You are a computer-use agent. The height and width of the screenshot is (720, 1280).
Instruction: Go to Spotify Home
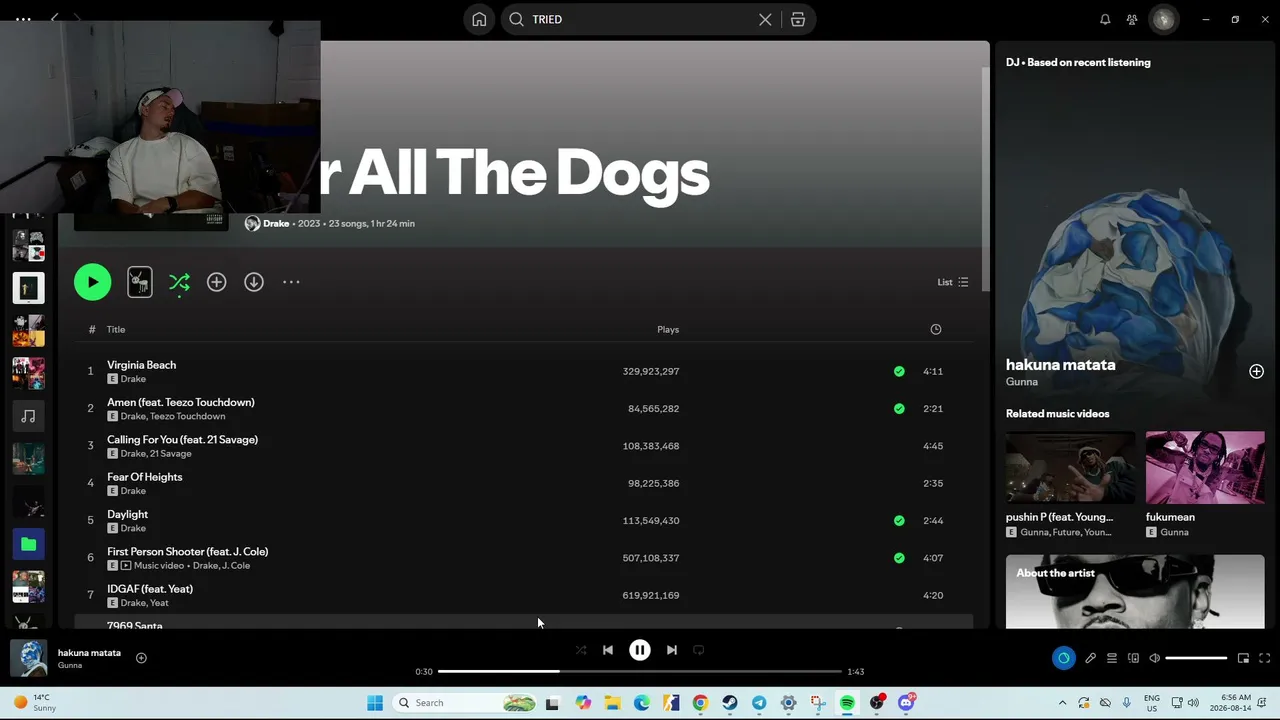479,19
